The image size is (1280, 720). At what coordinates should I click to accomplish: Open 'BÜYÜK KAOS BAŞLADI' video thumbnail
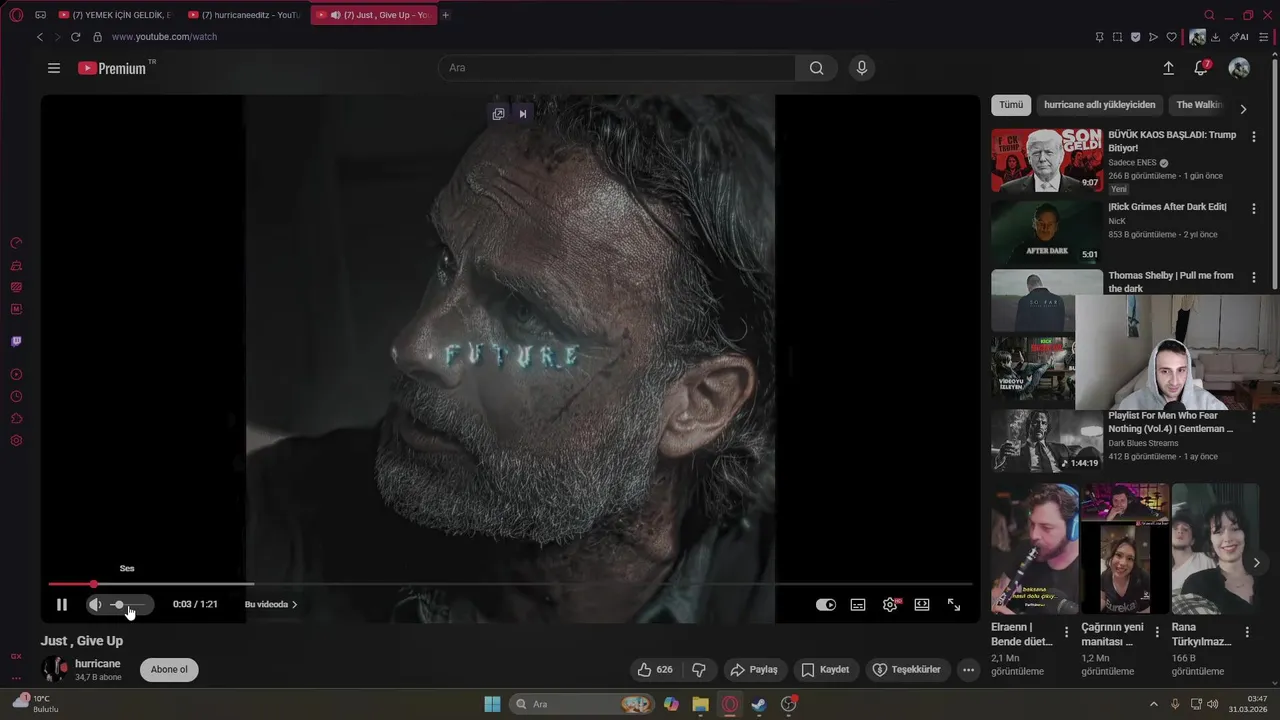click(x=1047, y=160)
